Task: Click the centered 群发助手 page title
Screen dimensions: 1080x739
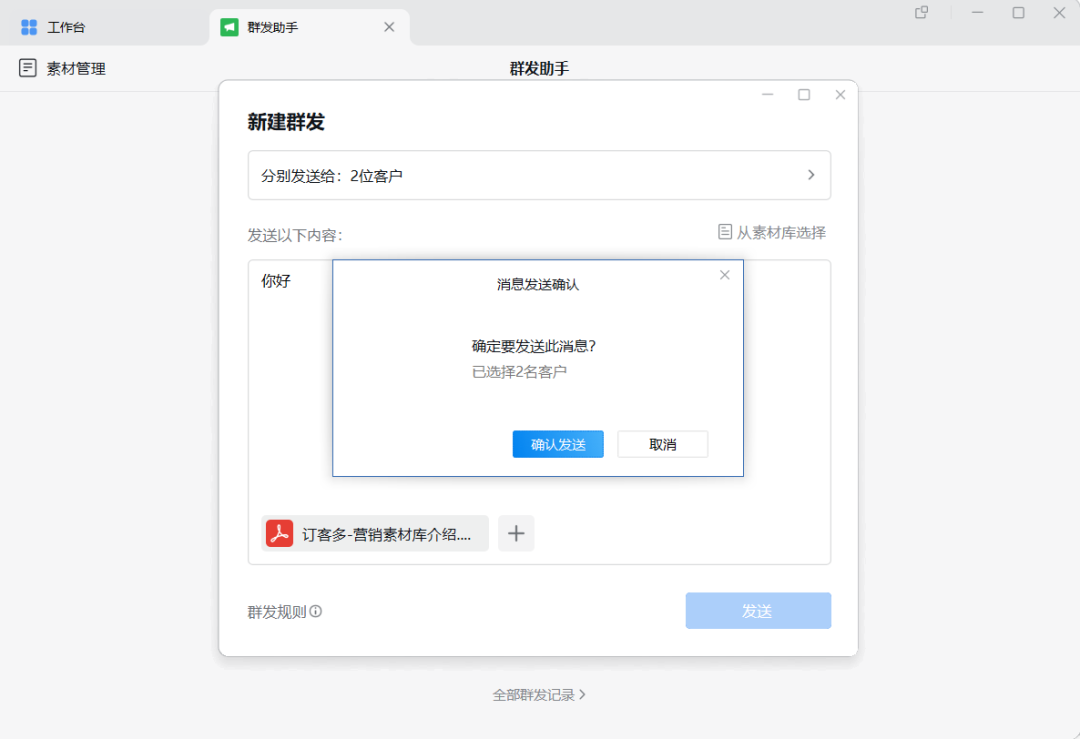Action: 539,68
